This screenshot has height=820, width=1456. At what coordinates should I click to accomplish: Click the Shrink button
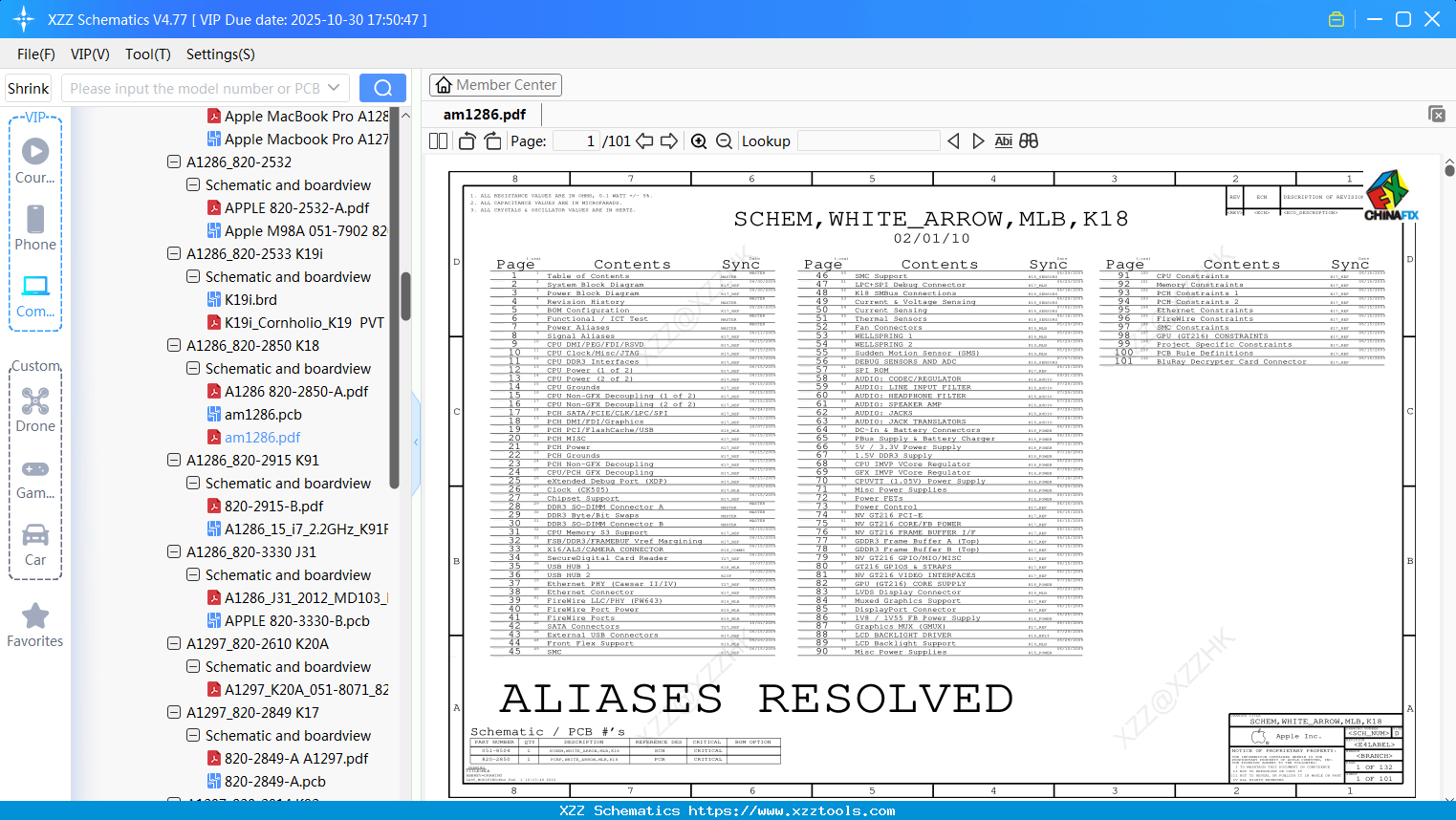(29, 88)
